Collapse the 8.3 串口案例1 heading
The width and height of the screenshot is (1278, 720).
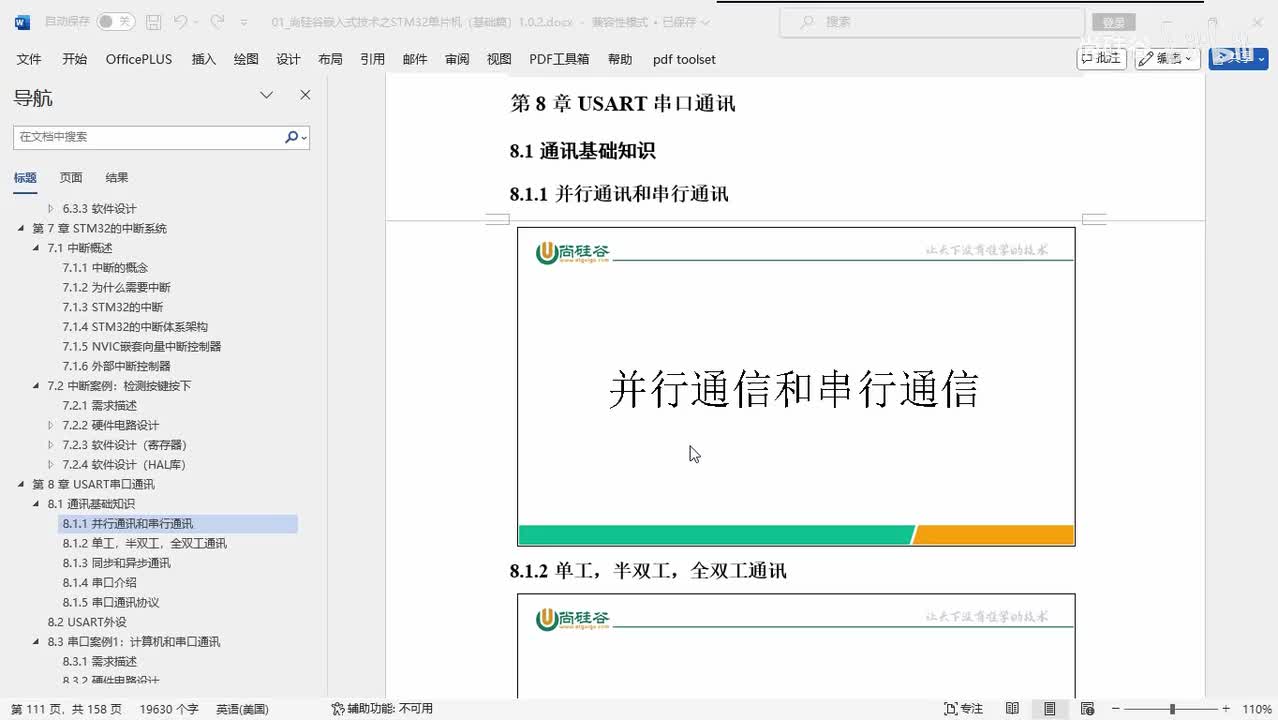37,642
